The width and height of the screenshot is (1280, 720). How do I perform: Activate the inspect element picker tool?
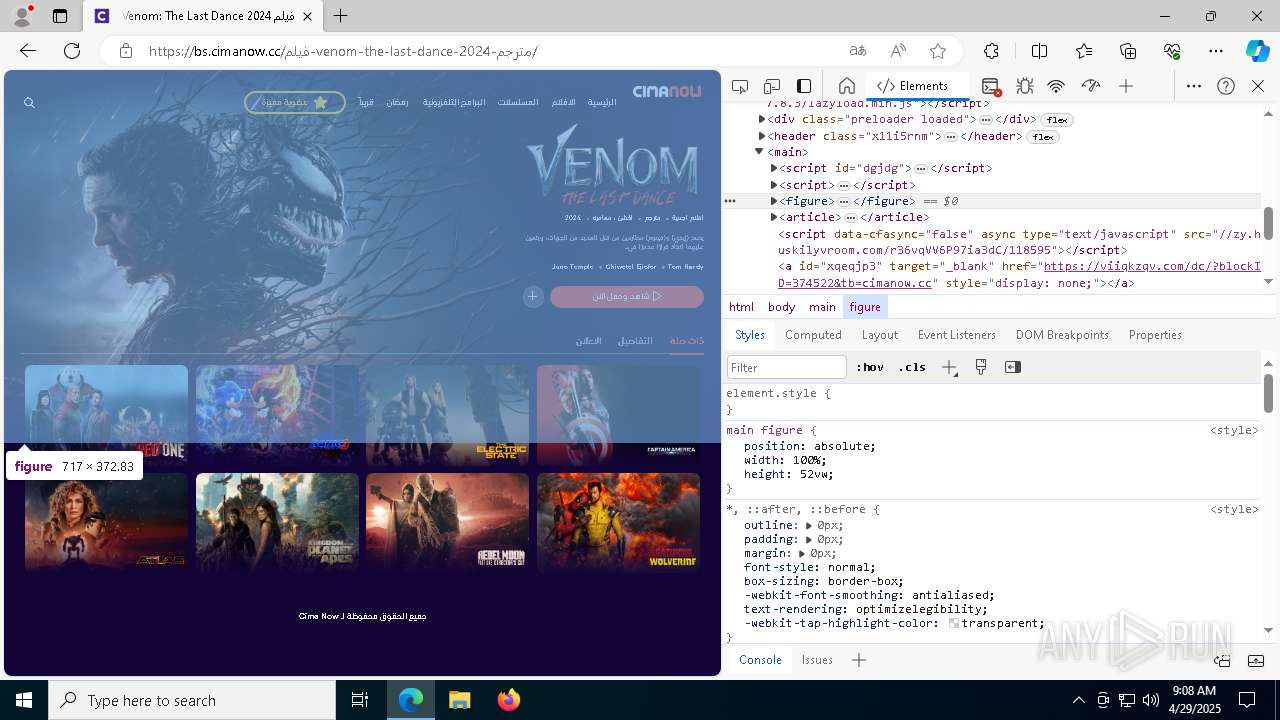point(740,86)
